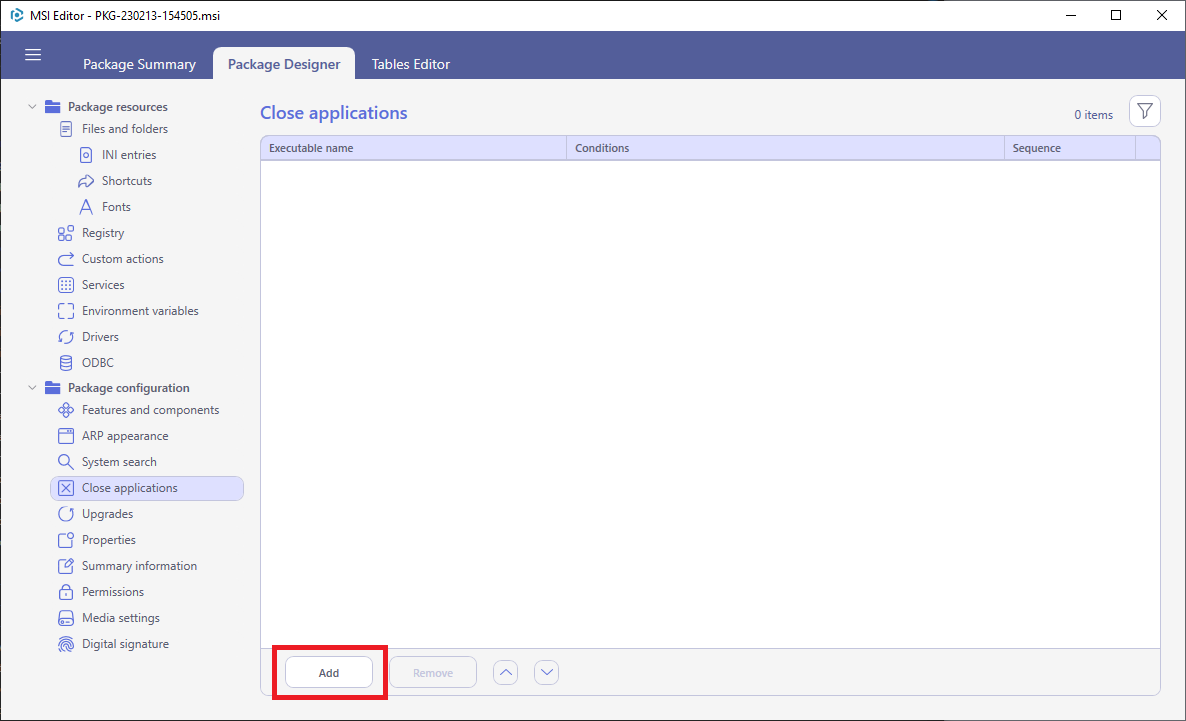Open Environment variables
The width and height of the screenshot is (1186, 721).
coord(140,311)
